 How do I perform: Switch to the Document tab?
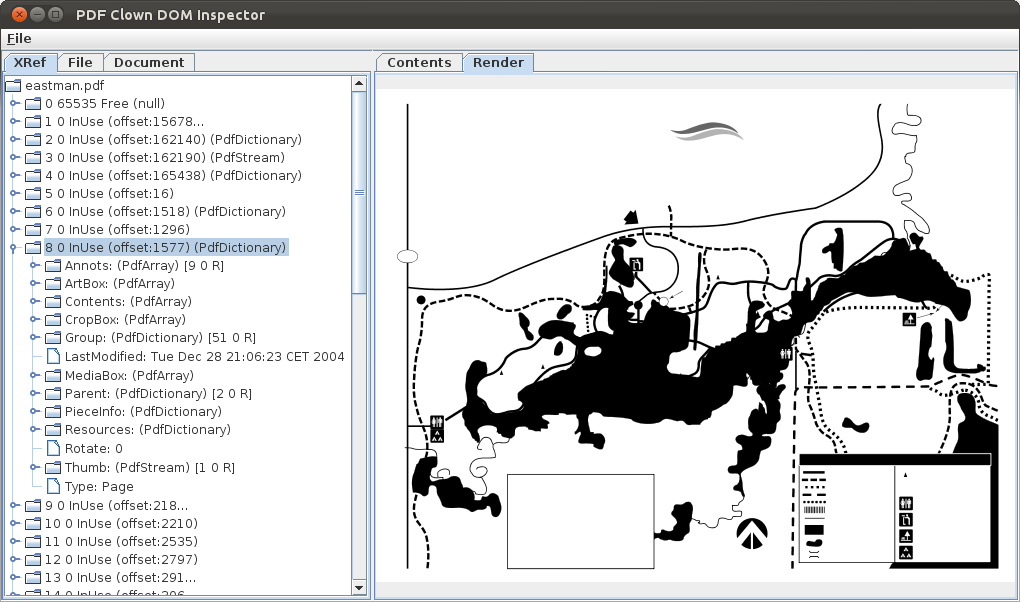[149, 63]
